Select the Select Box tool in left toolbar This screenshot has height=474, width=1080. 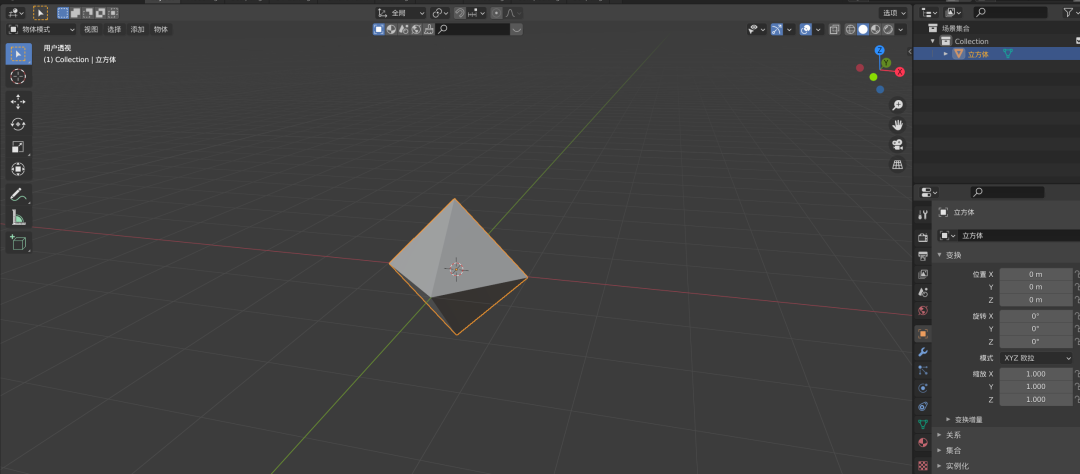pos(19,54)
